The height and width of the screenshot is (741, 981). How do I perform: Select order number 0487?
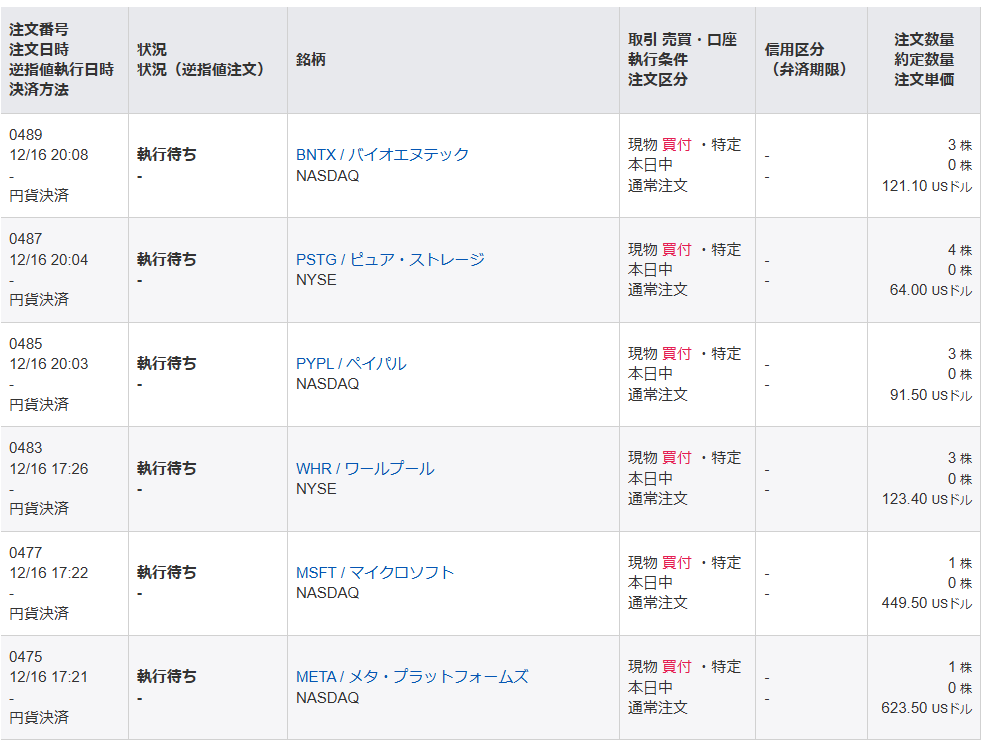(26, 239)
